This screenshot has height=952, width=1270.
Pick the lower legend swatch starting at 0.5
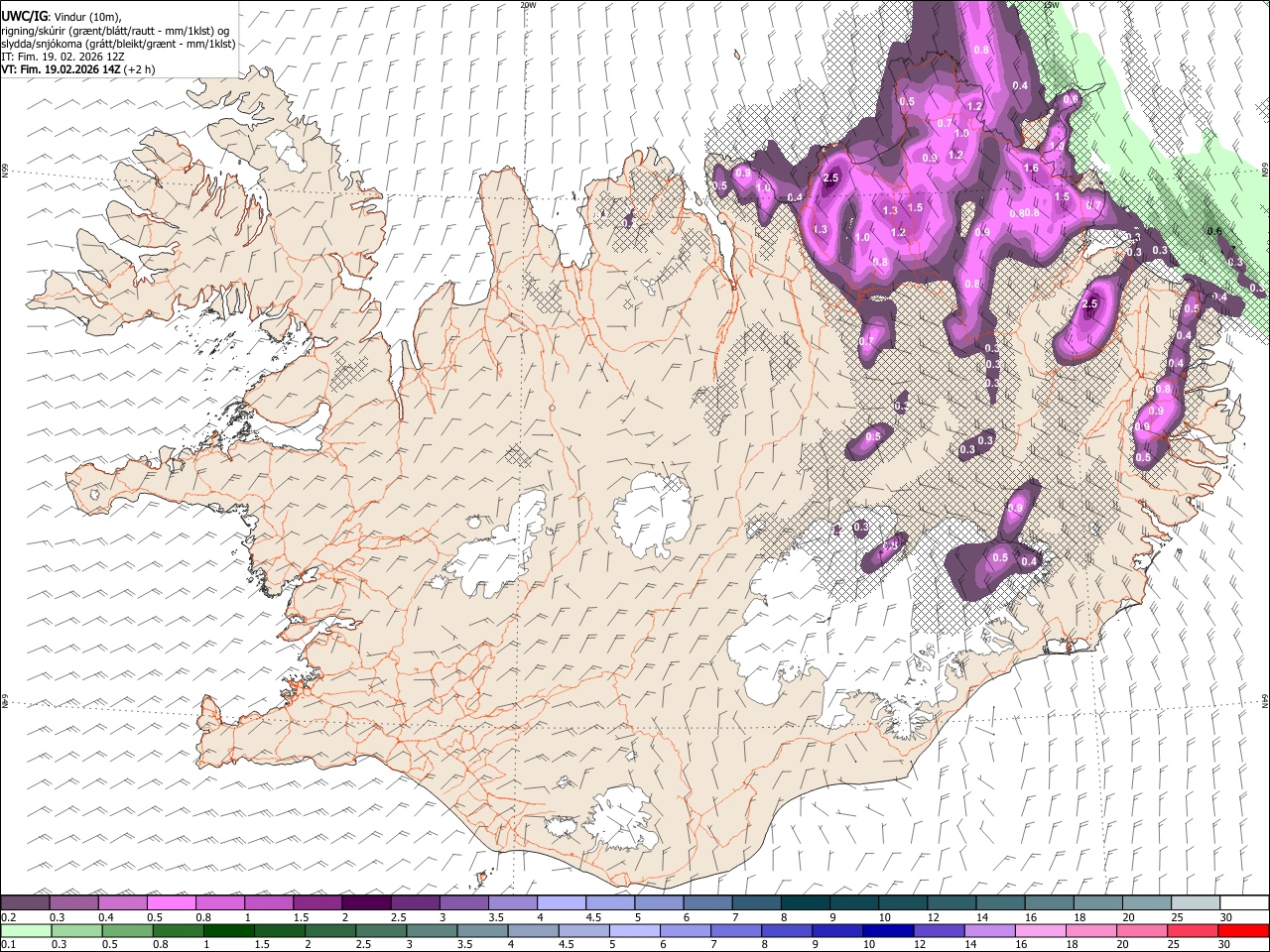point(127,930)
